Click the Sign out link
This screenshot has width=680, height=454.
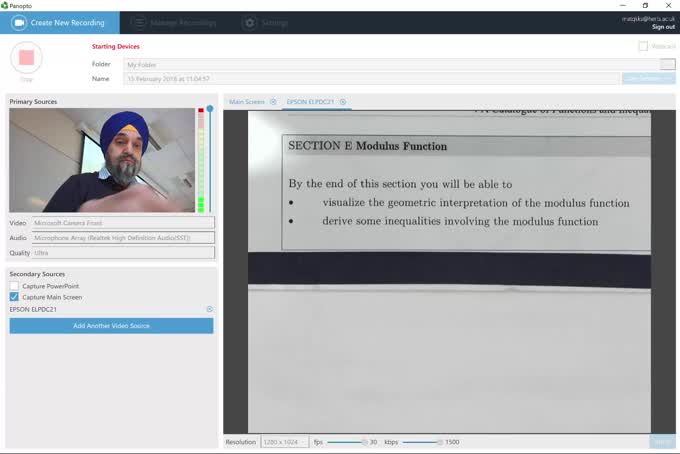(x=663, y=27)
